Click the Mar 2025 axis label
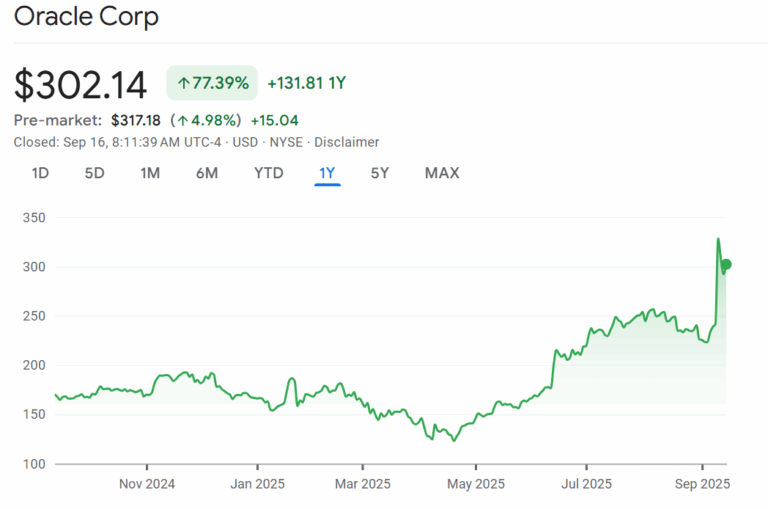The image size is (768, 509). (363, 484)
